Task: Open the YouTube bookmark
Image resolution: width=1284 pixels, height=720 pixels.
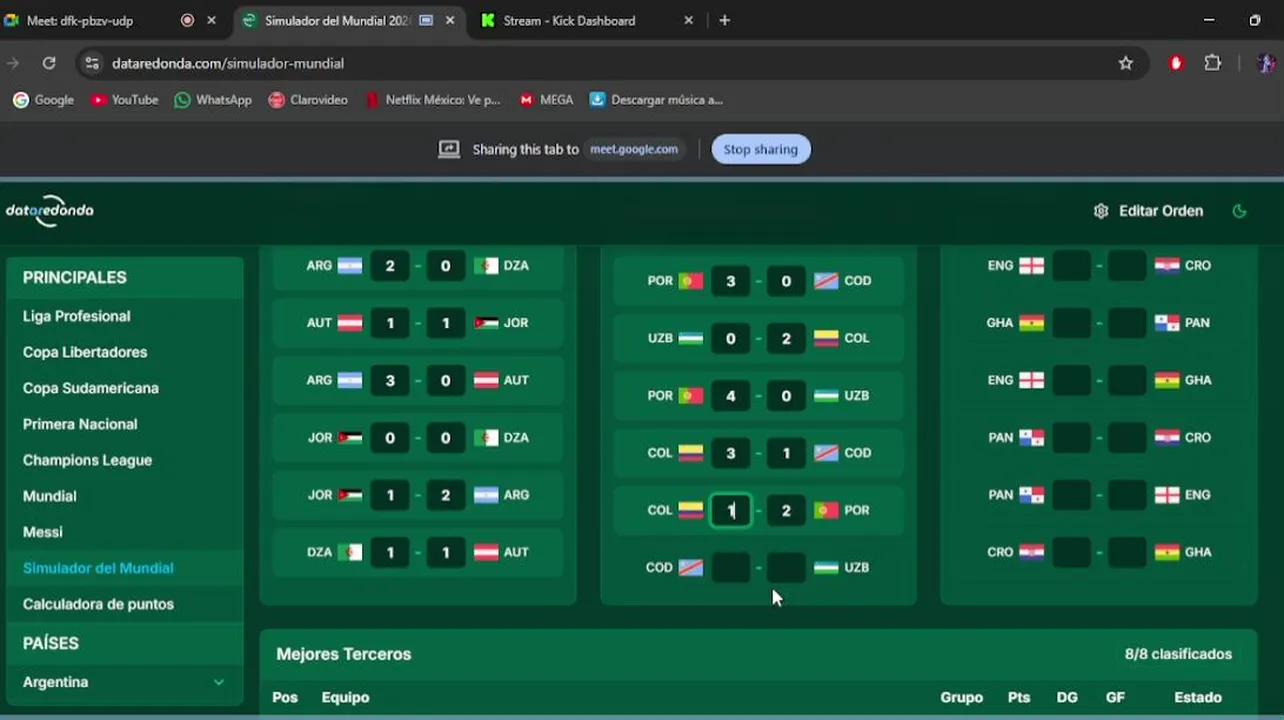Action: point(124,100)
